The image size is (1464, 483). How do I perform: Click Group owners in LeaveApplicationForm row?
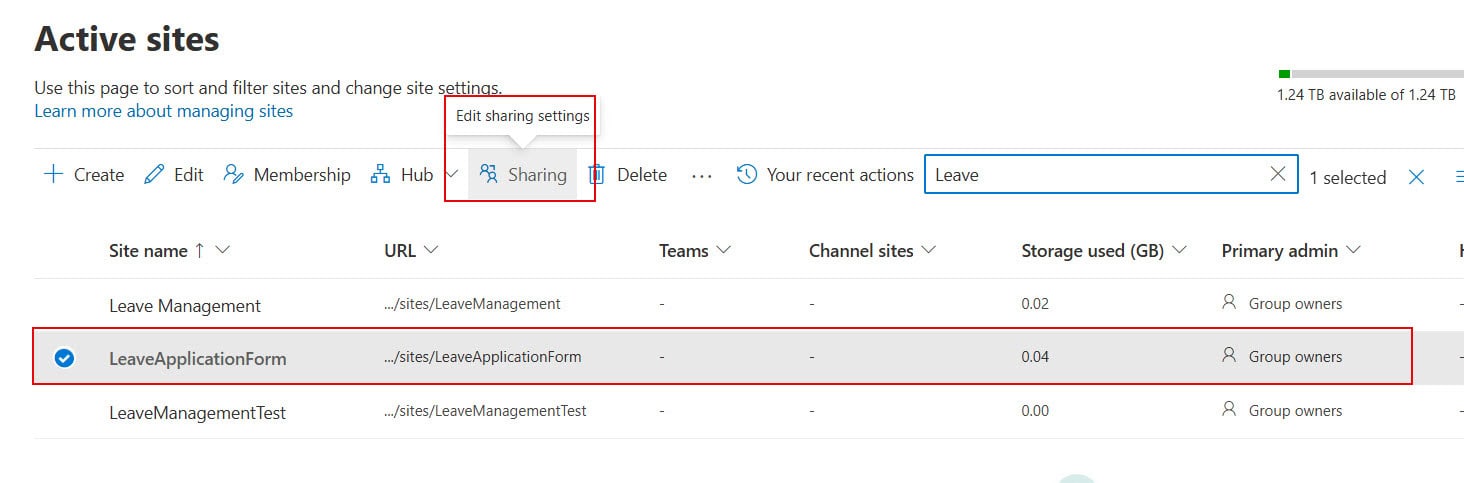click(x=1295, y=356)
